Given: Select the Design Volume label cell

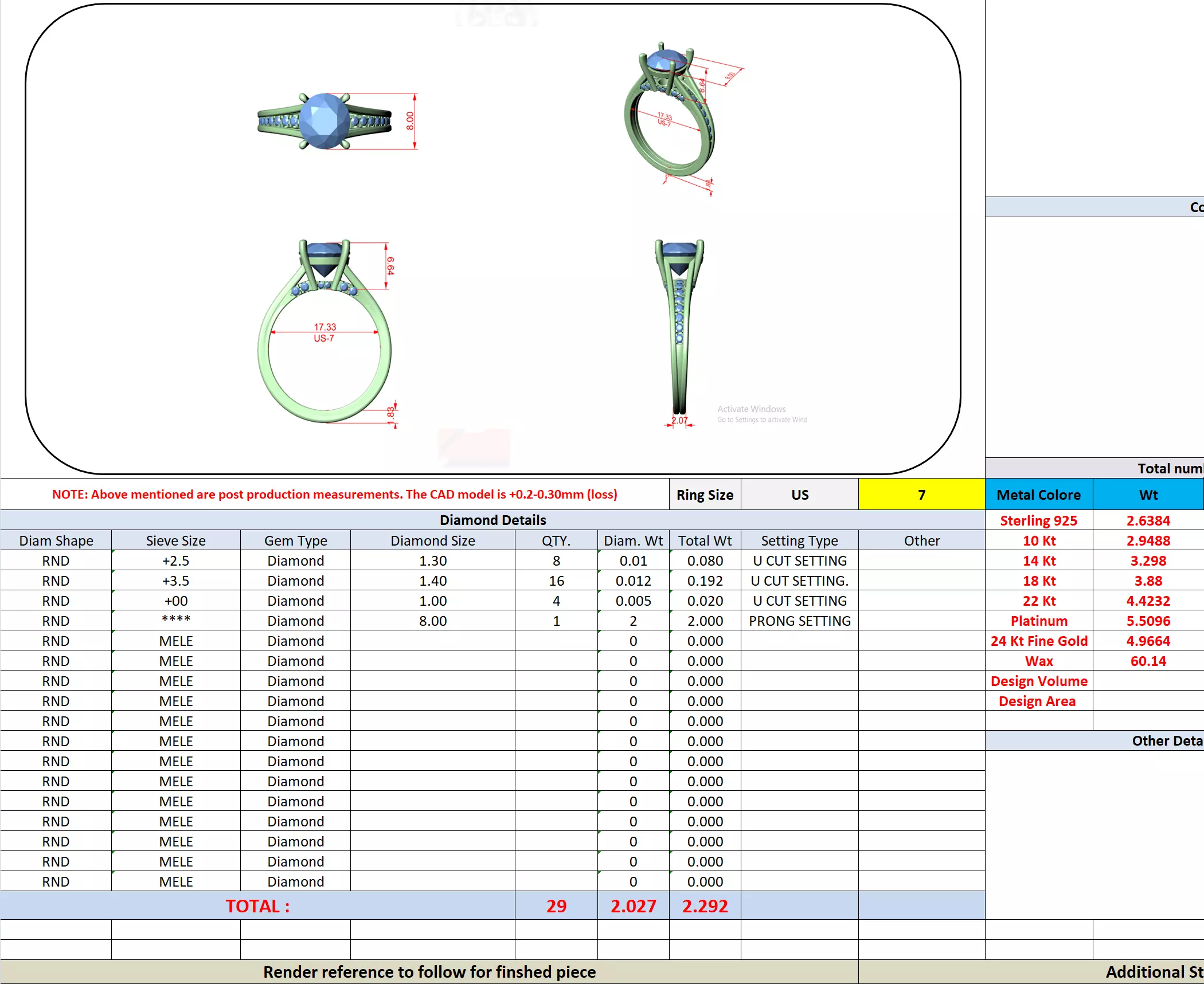Looking at the screenshot, I should point(1038,681).
